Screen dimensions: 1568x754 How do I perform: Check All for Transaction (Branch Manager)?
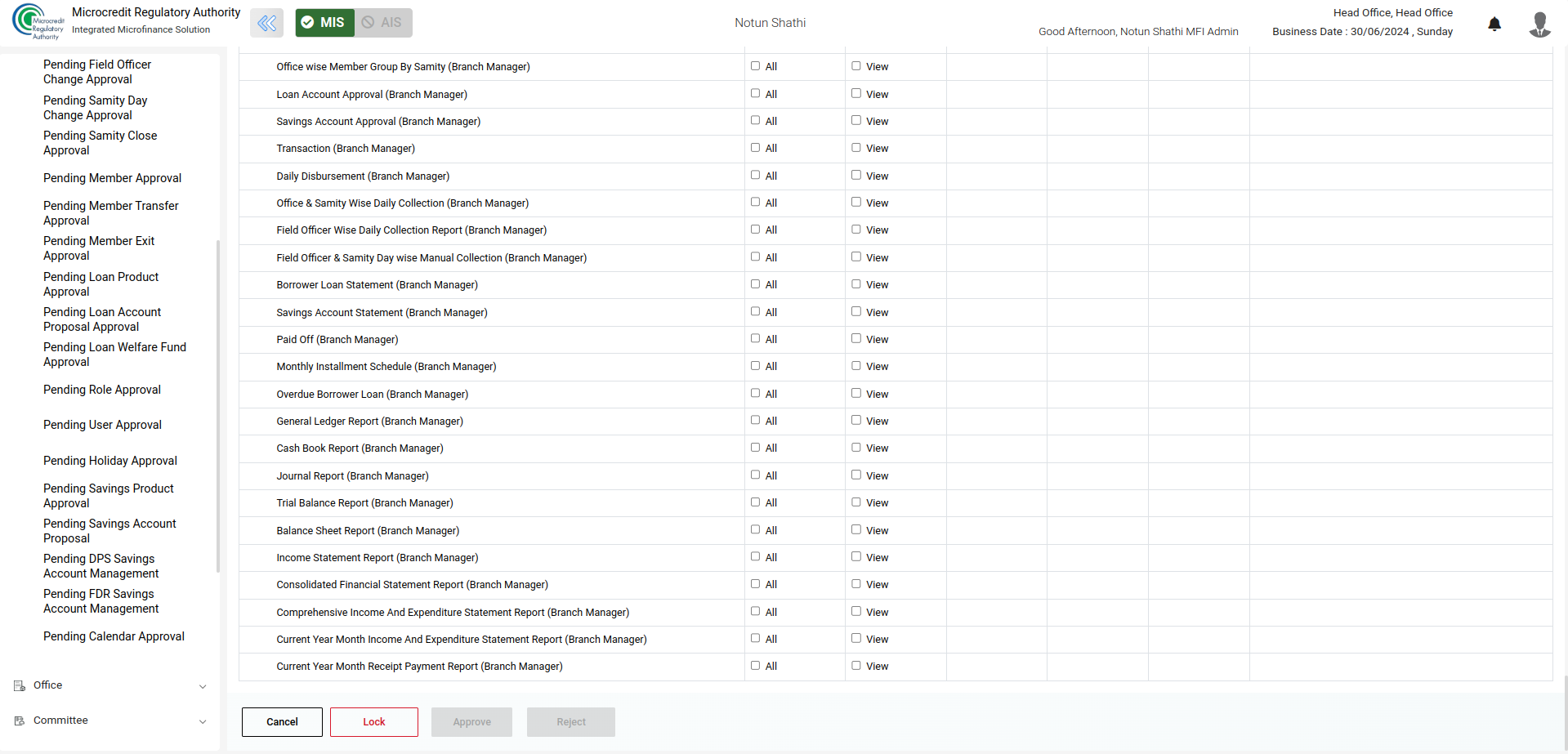pyautogui.click(x=755, y=148)
